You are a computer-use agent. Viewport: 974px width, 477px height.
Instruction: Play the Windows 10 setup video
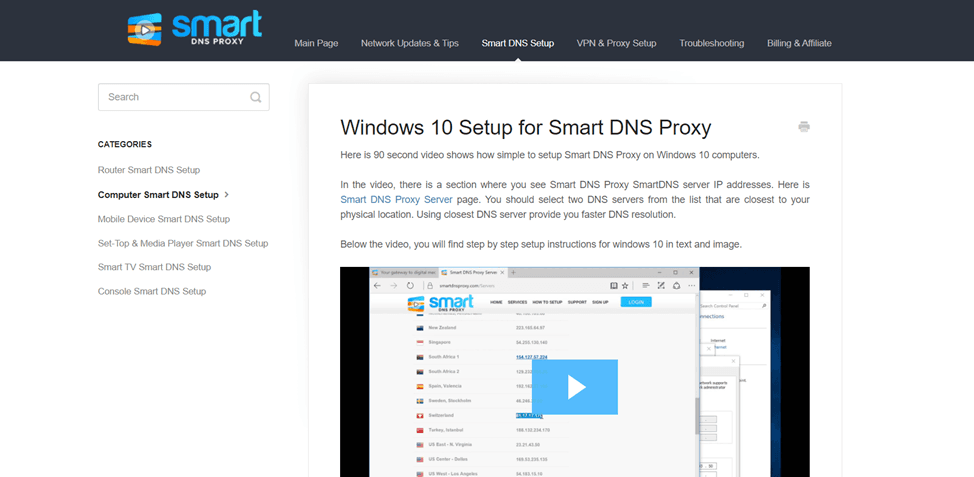coord(575,387)
